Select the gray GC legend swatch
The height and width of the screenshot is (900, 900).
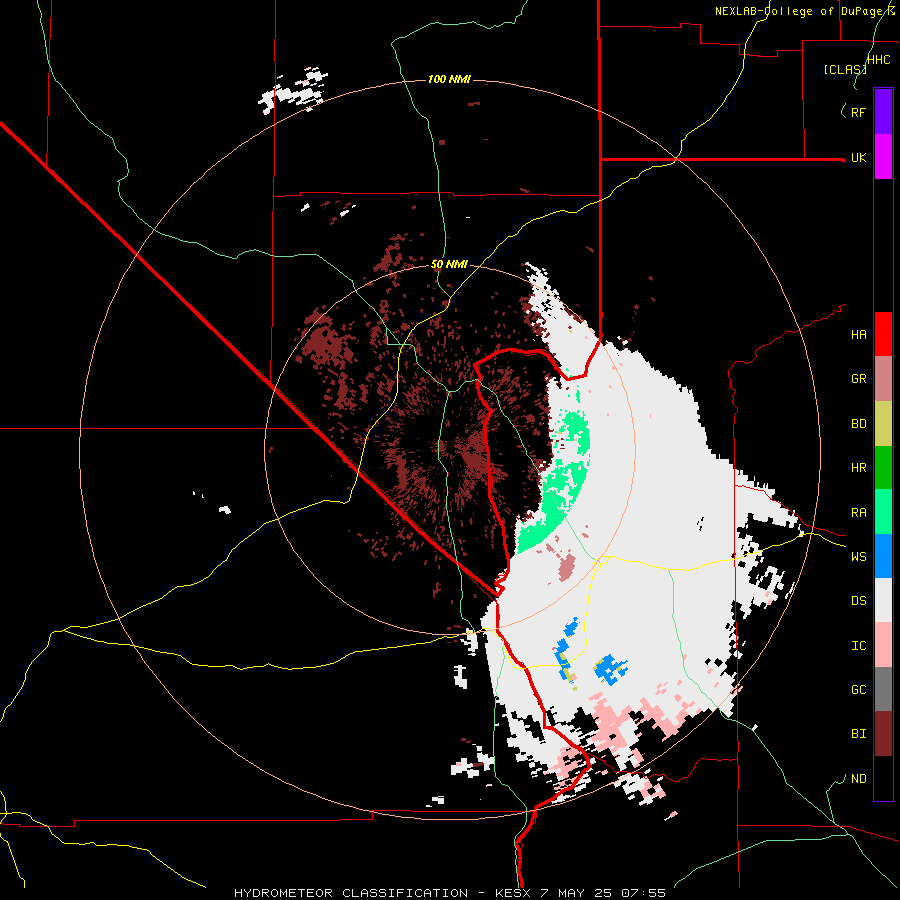click(883, 689)
